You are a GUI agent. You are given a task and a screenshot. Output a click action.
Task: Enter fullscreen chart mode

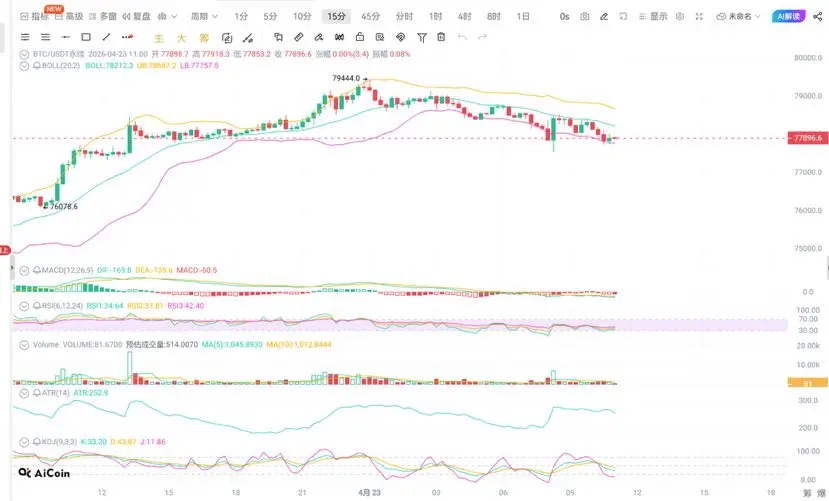[x=699, y=16]
